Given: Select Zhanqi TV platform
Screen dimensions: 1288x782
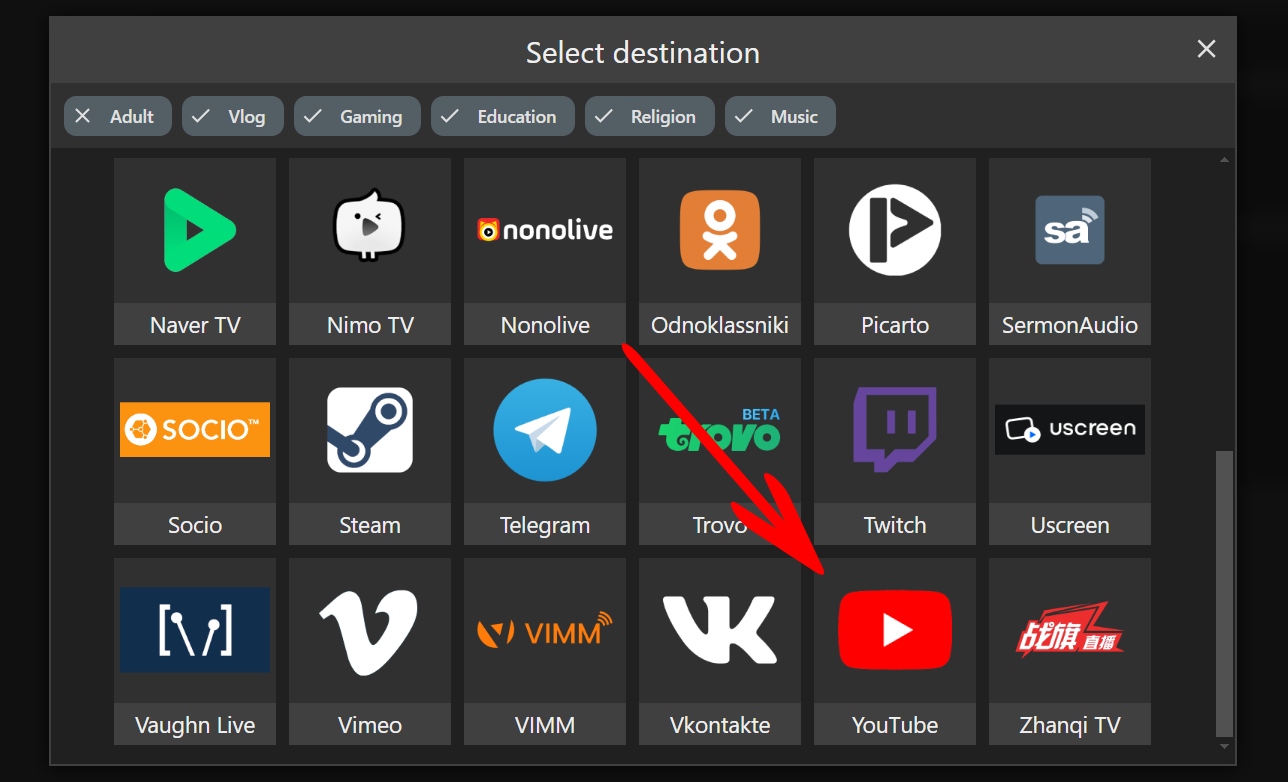Looking at the screenshot, I should point(1069,652).
